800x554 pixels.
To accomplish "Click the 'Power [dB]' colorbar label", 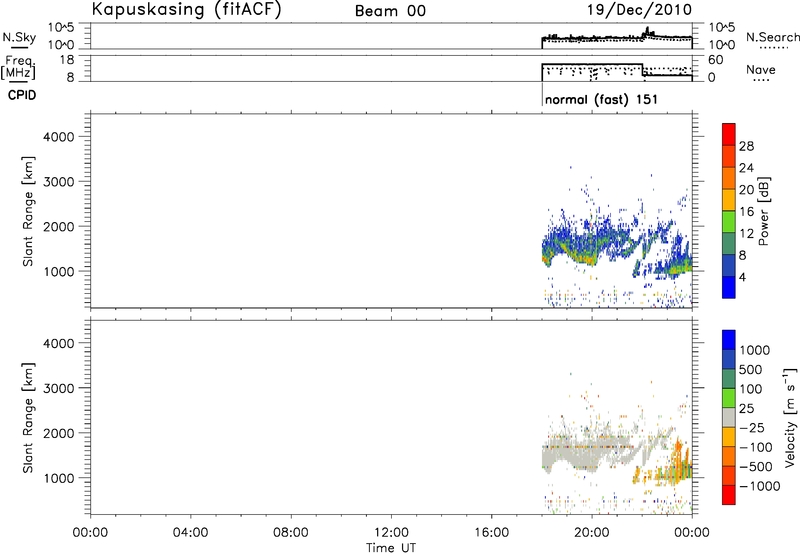I will click(763, 211).
